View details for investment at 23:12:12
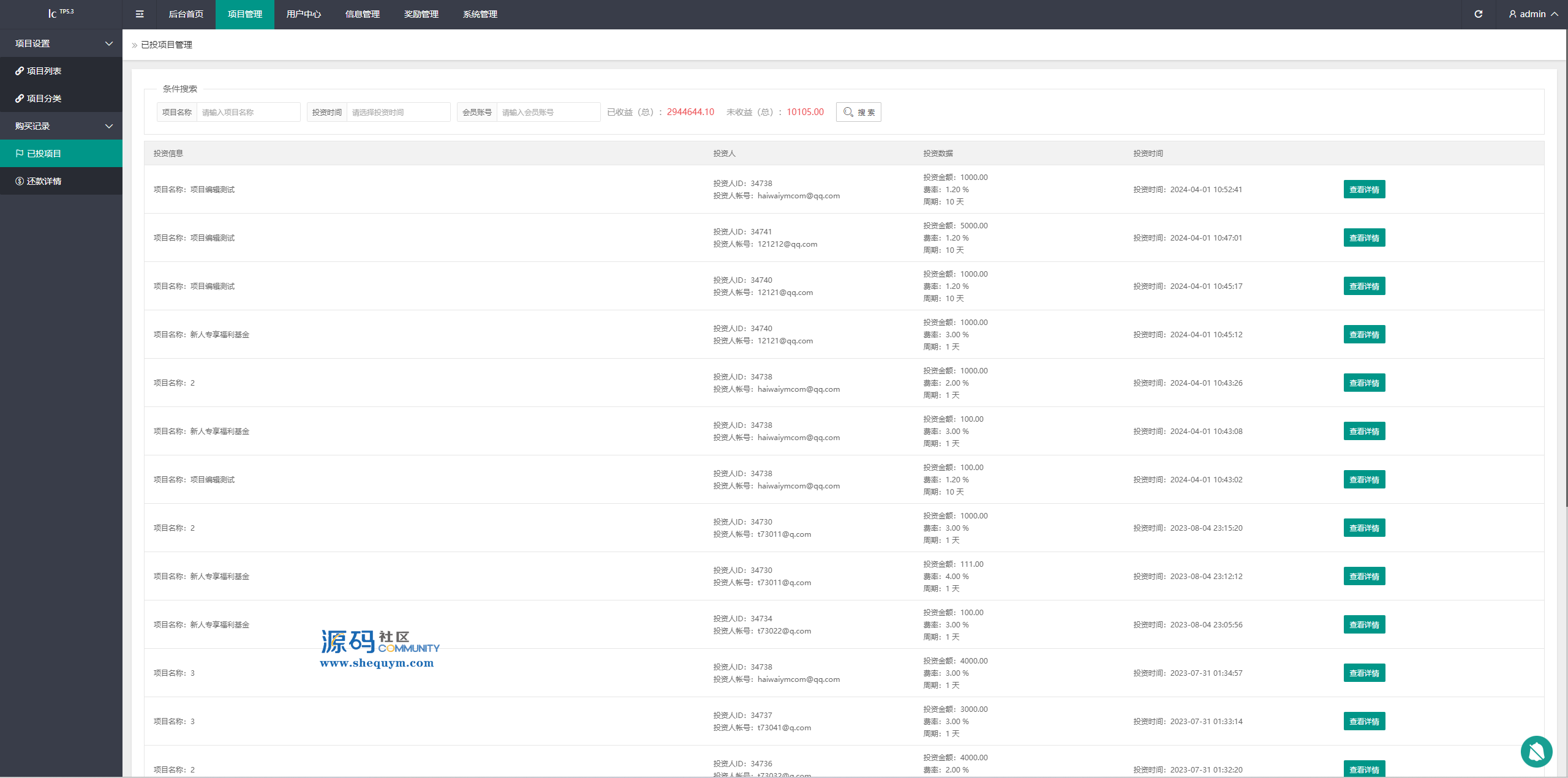This screenshot has height=778, width=1568. (1364, 577)
